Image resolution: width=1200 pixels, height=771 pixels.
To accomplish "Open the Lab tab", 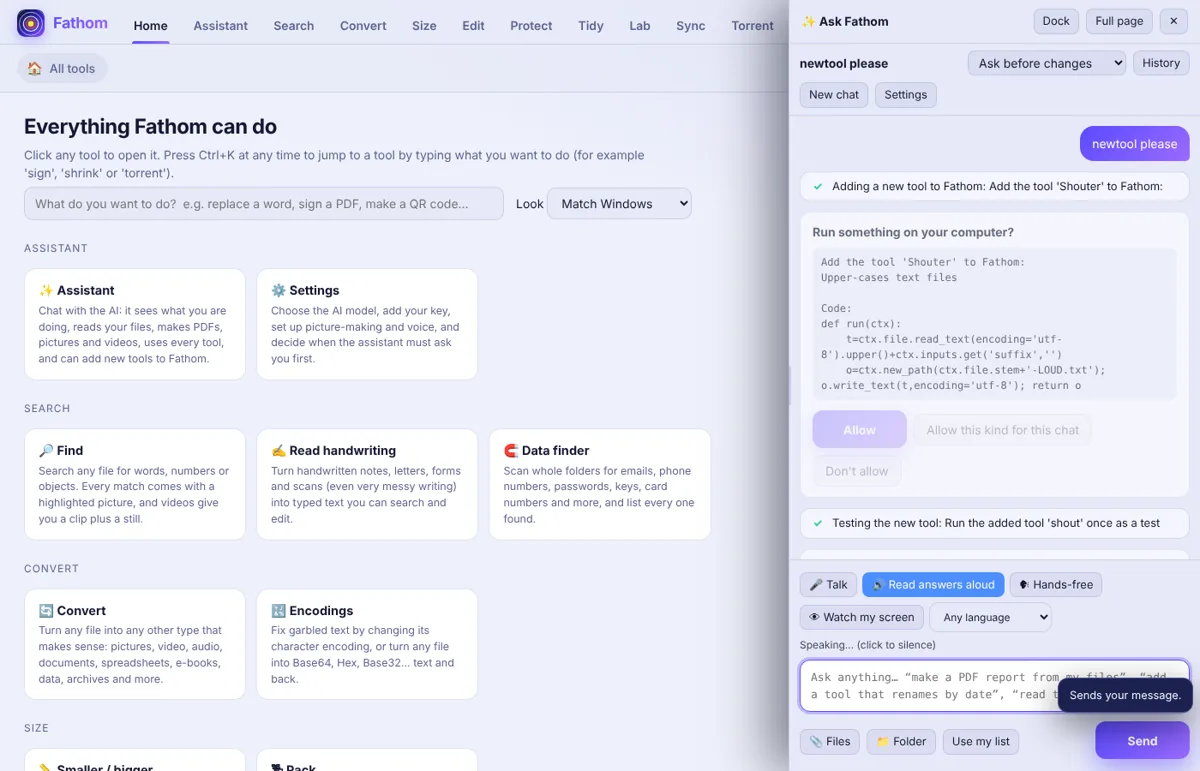I will tap(640, 26).
